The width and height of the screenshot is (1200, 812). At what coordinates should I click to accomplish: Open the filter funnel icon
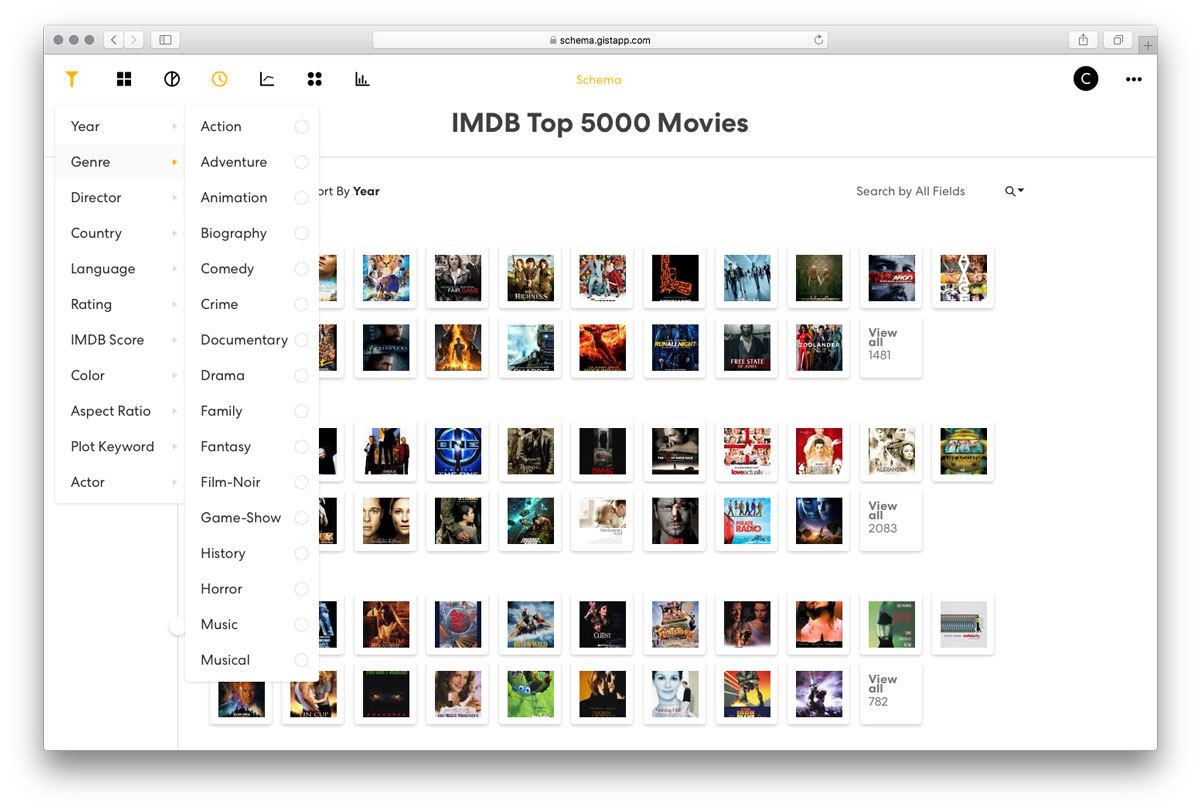(x=71, y=79)
